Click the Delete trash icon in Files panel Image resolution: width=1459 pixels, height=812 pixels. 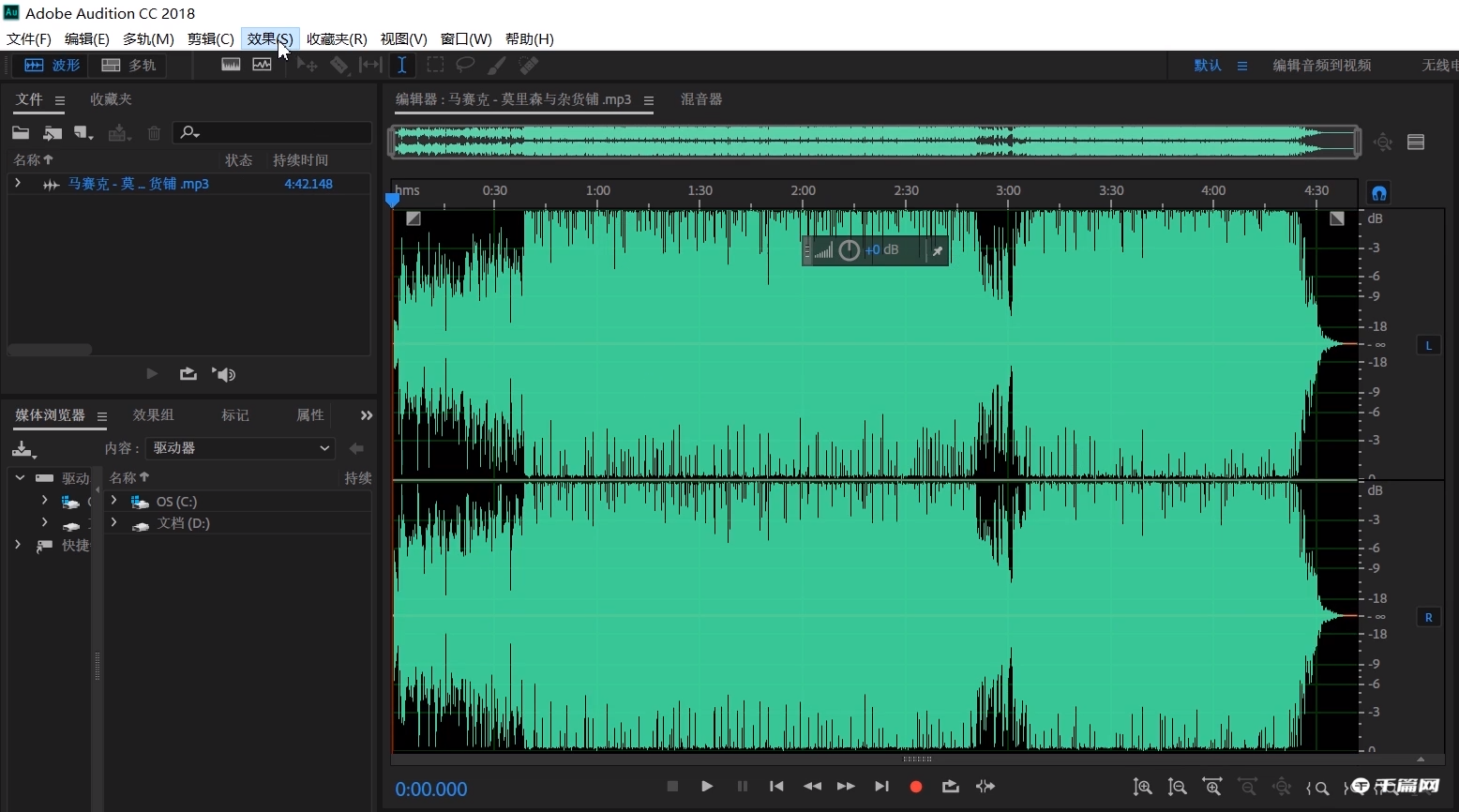click(x=154, y=133)
